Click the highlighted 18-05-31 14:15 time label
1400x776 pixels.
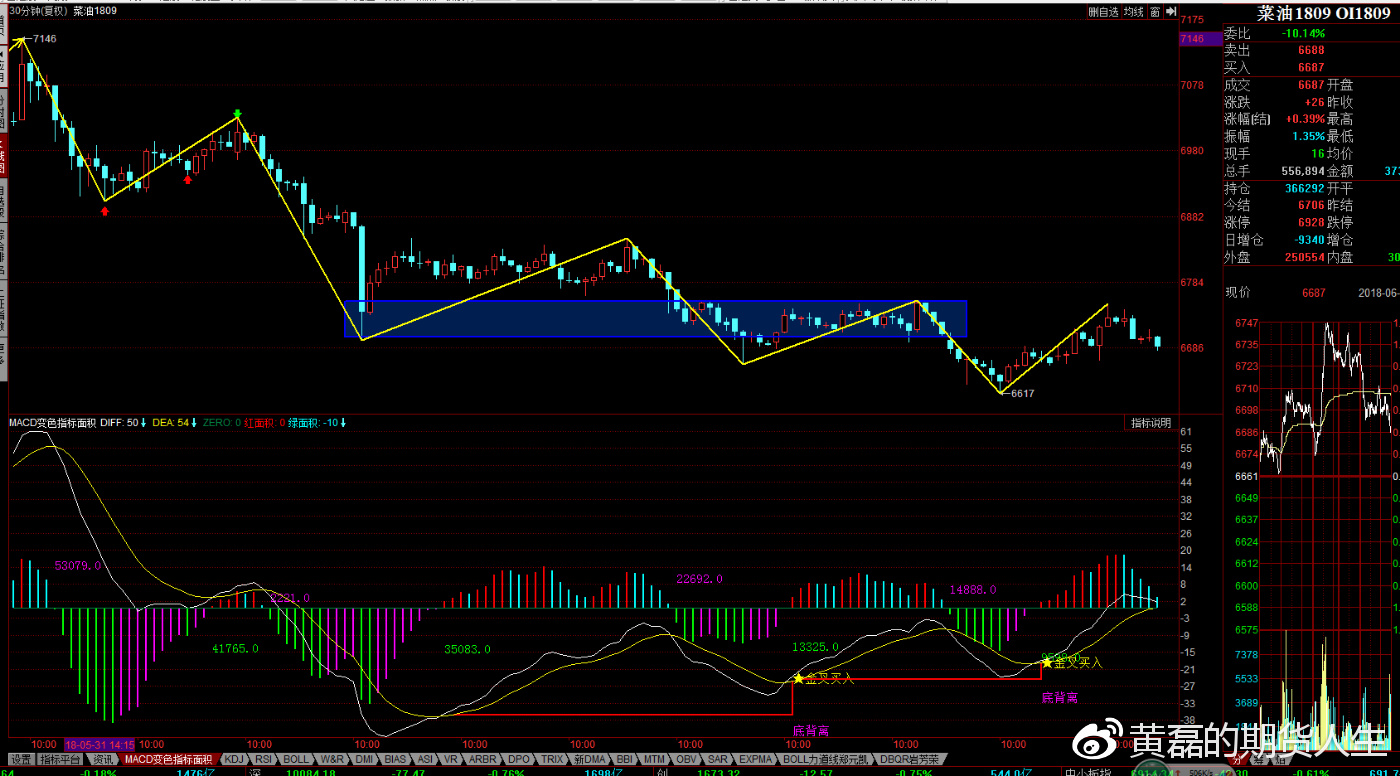[x=100, y=745]
